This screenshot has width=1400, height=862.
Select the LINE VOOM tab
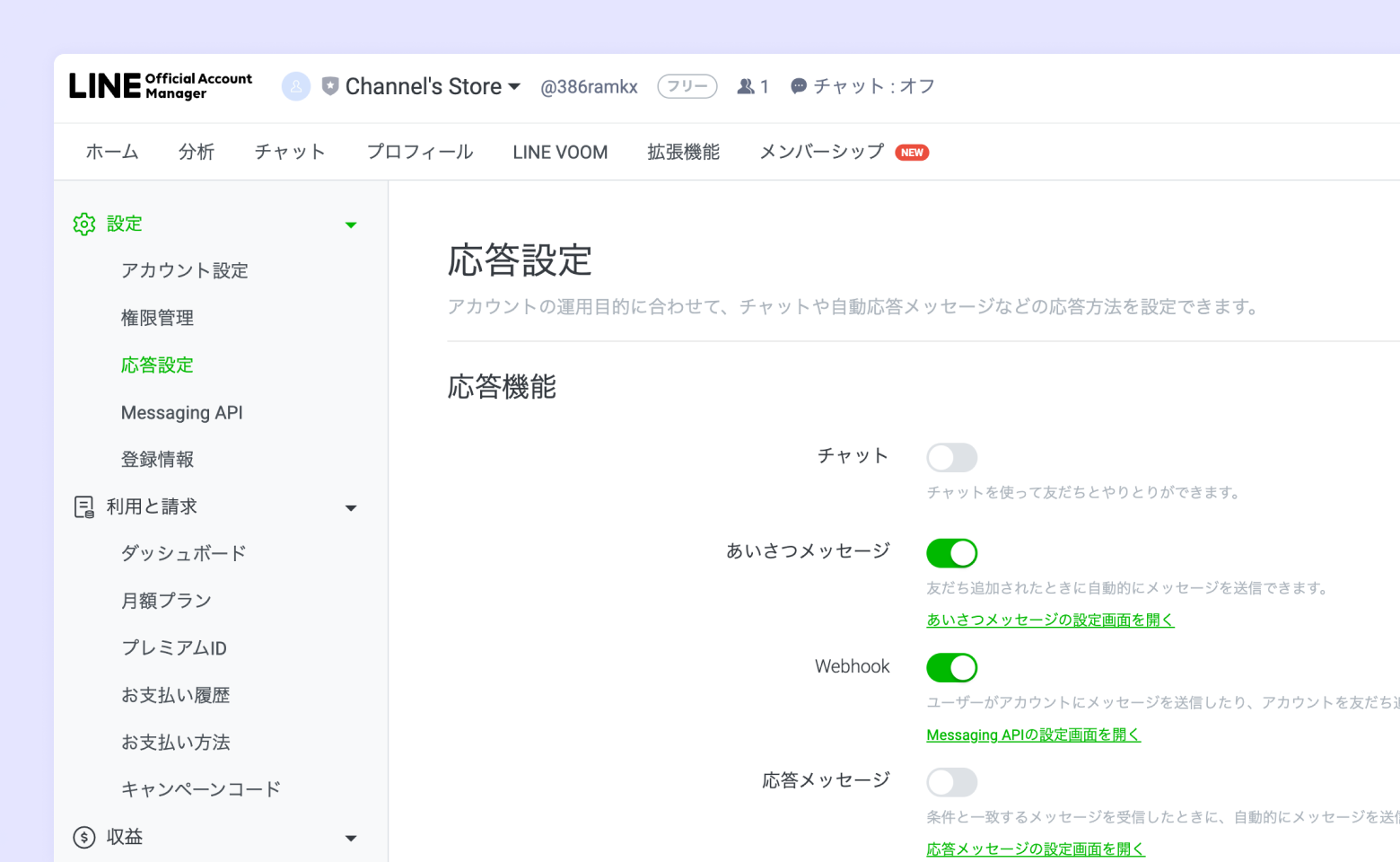pyautogui.click(x=560, y=153)
